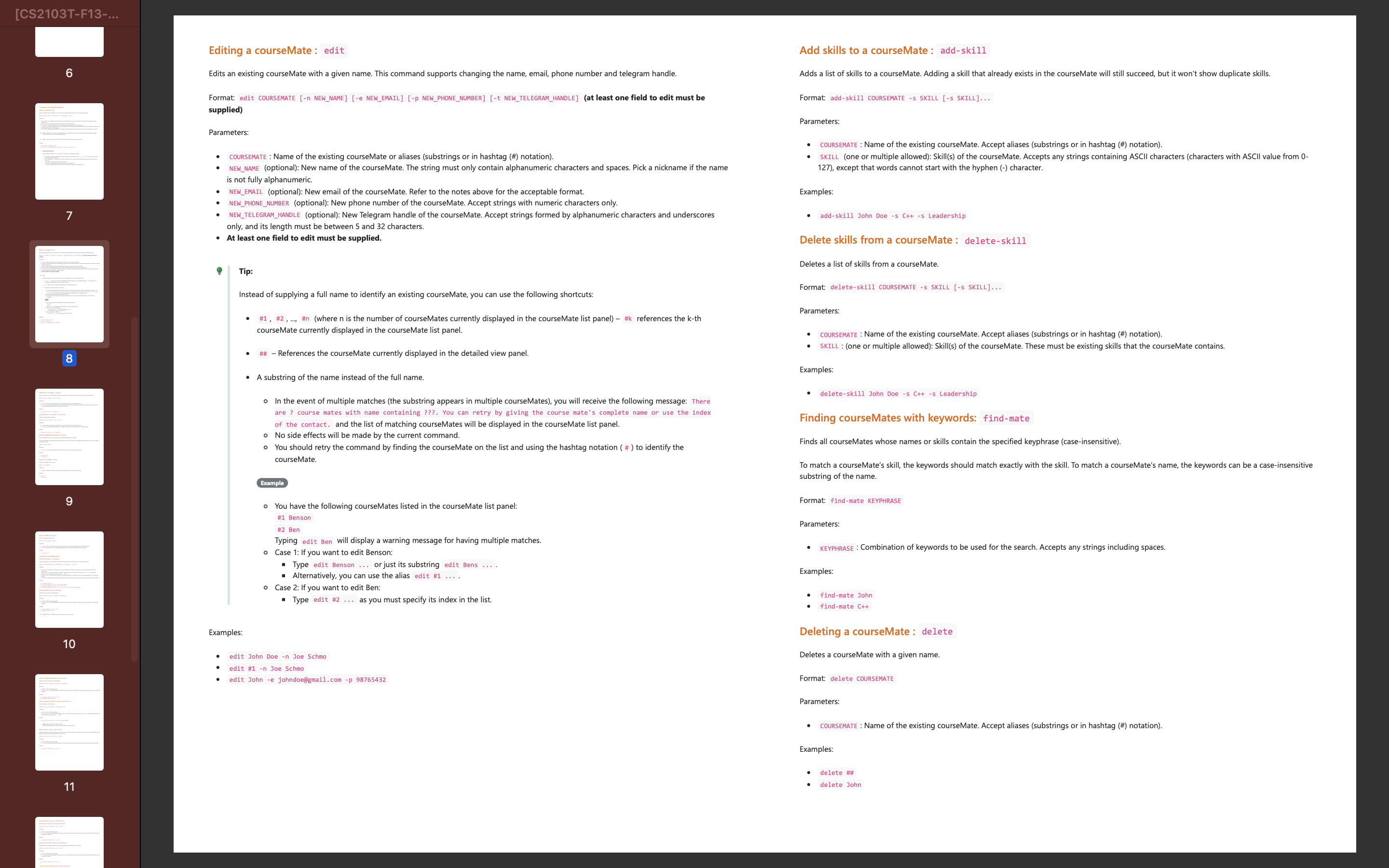Image resolution: width=1389 pixels, height=868 pixels.
Task: Click the document title in sidebar header
Action: pos(67,14)
